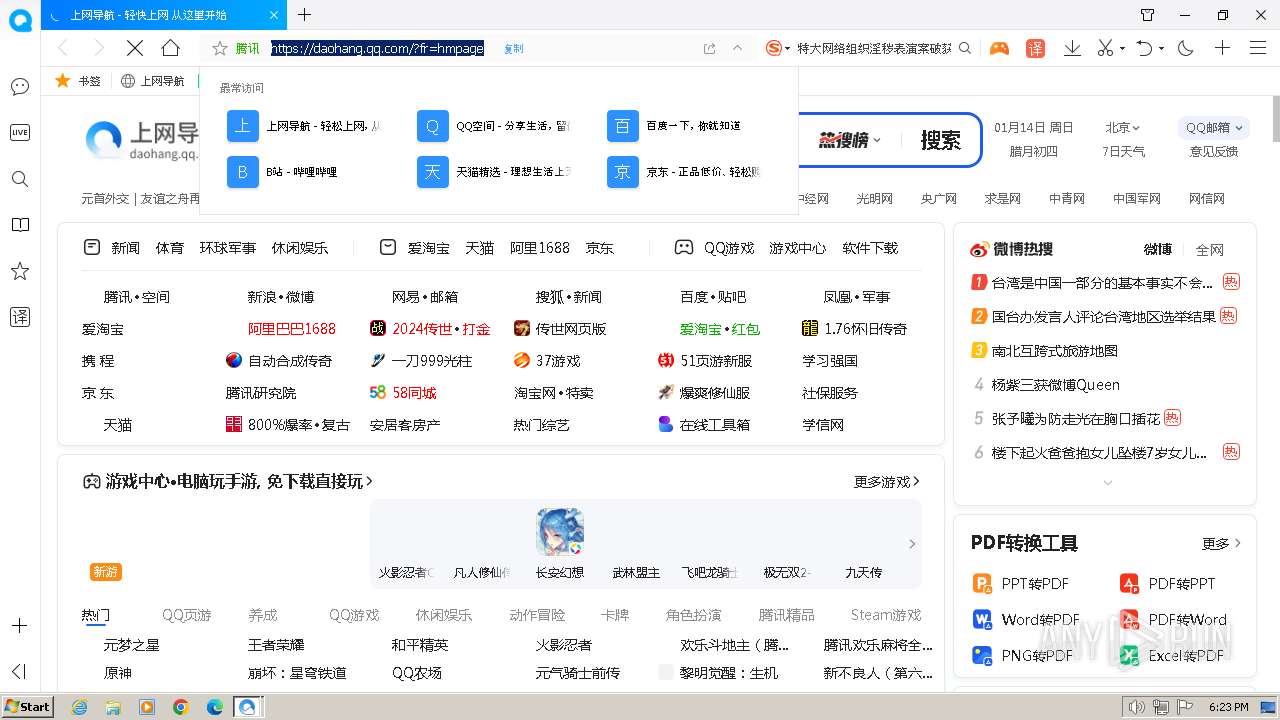The height and width of the screenshot is (720, 1280).
Task: Open the chat messages sidebar icon
Action: pyautogui.click(x=20, y=87)
